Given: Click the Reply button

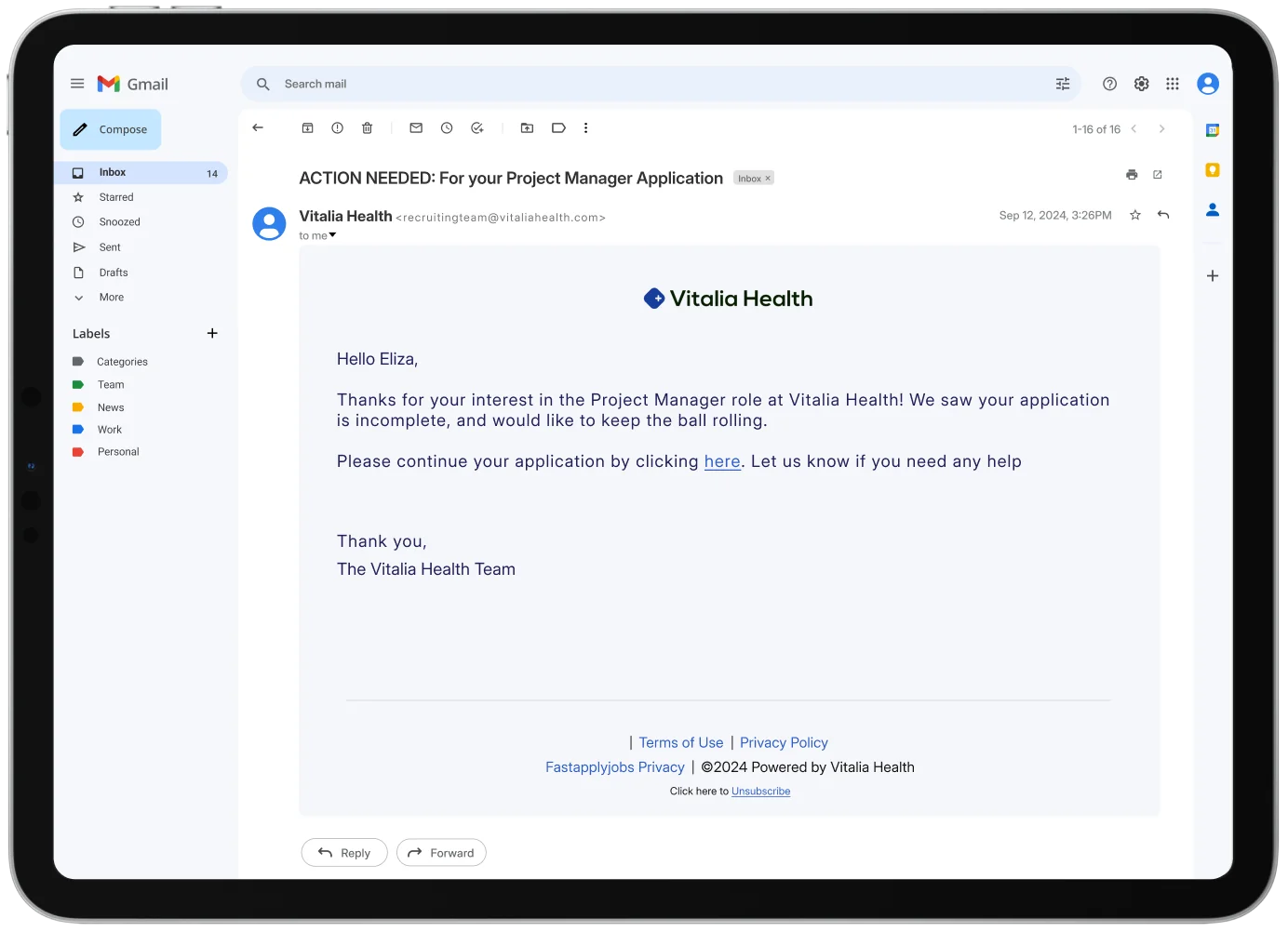Looking at the screenshot, I should (344, 853).
